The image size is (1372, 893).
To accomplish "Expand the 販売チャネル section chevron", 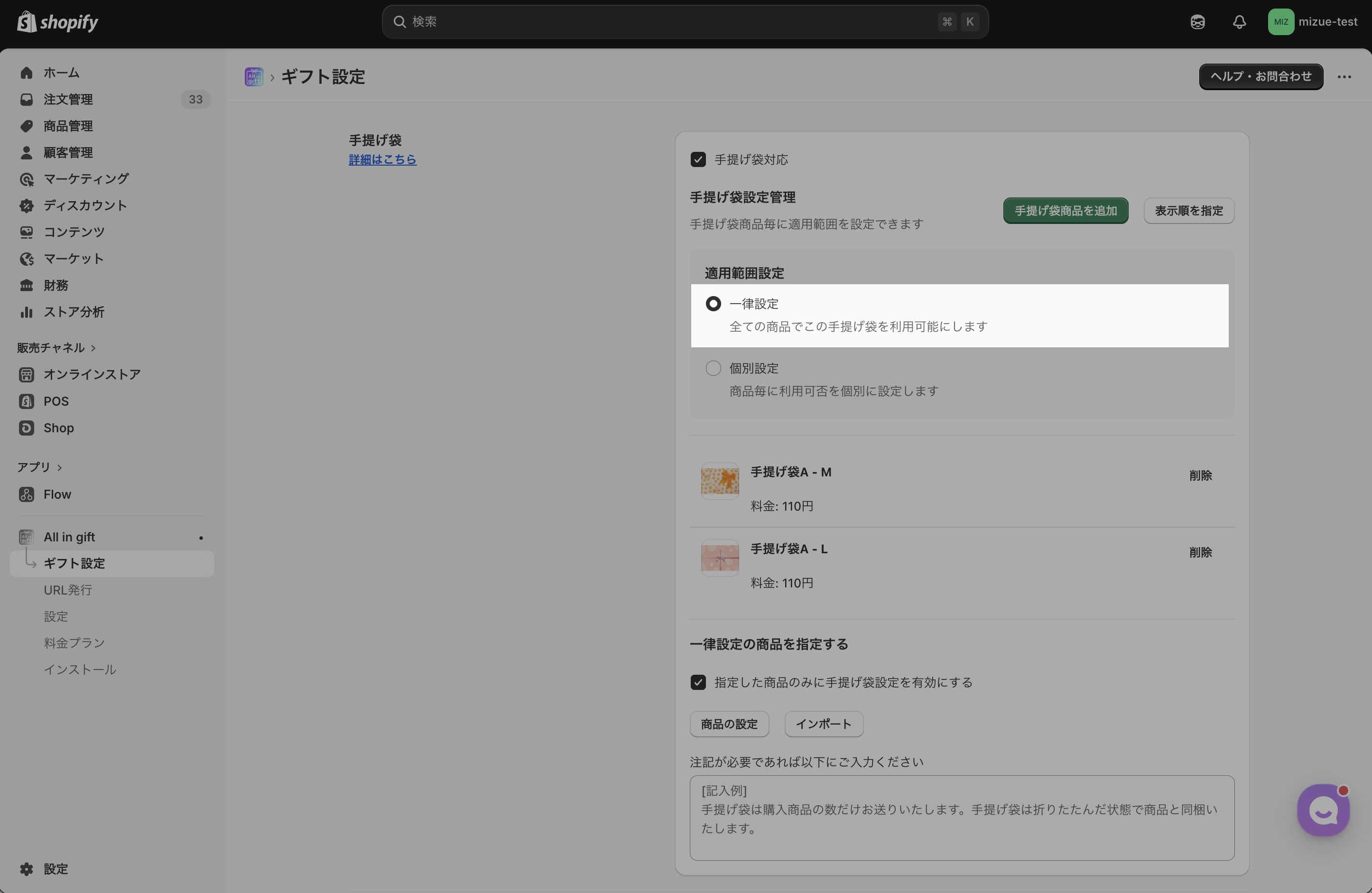I will coord(93,348).
